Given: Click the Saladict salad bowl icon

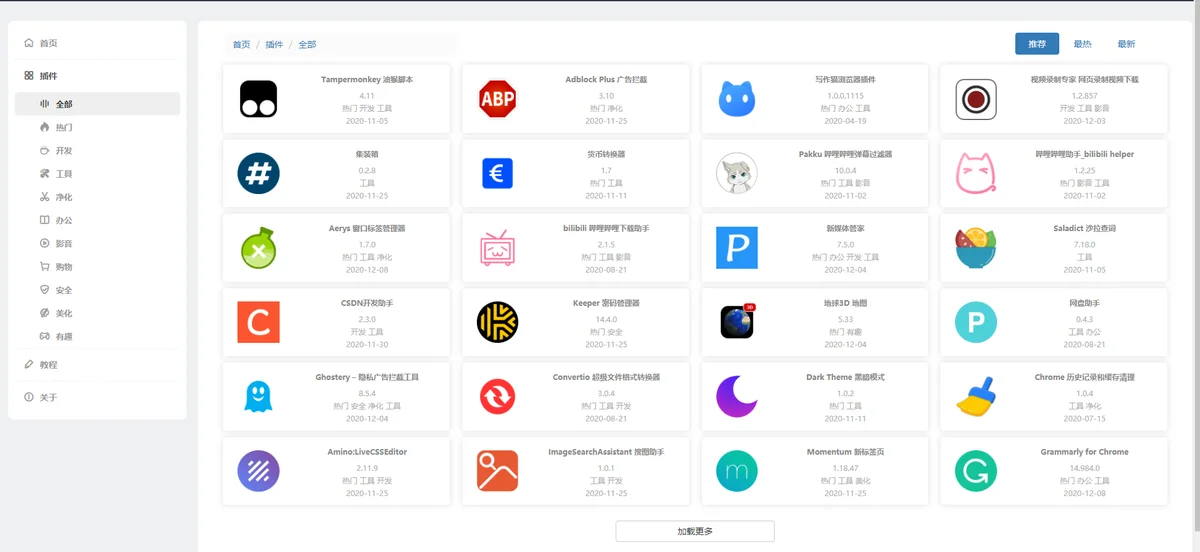Looking at the screenshot, I should (x=976, y=248).
